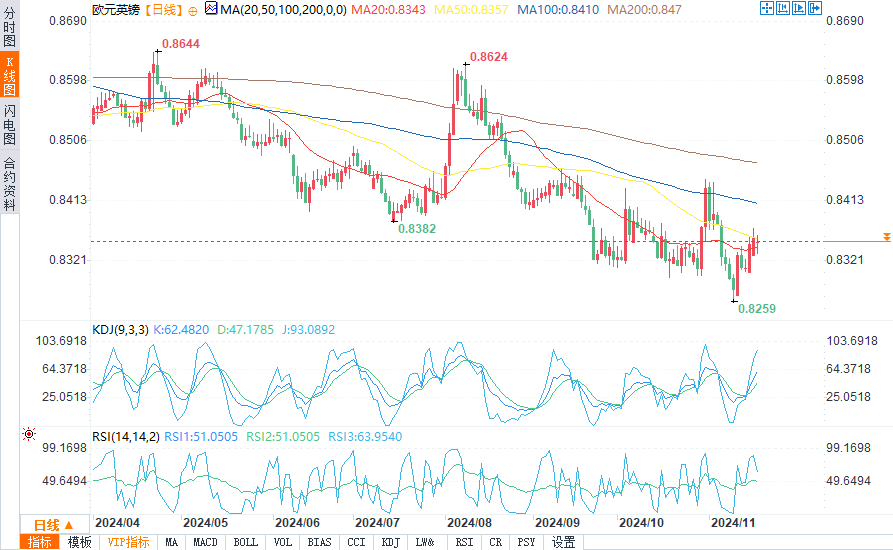Select the 指标 tab in bottom bar
The image size is (893, 550).
tap(40, 542)
